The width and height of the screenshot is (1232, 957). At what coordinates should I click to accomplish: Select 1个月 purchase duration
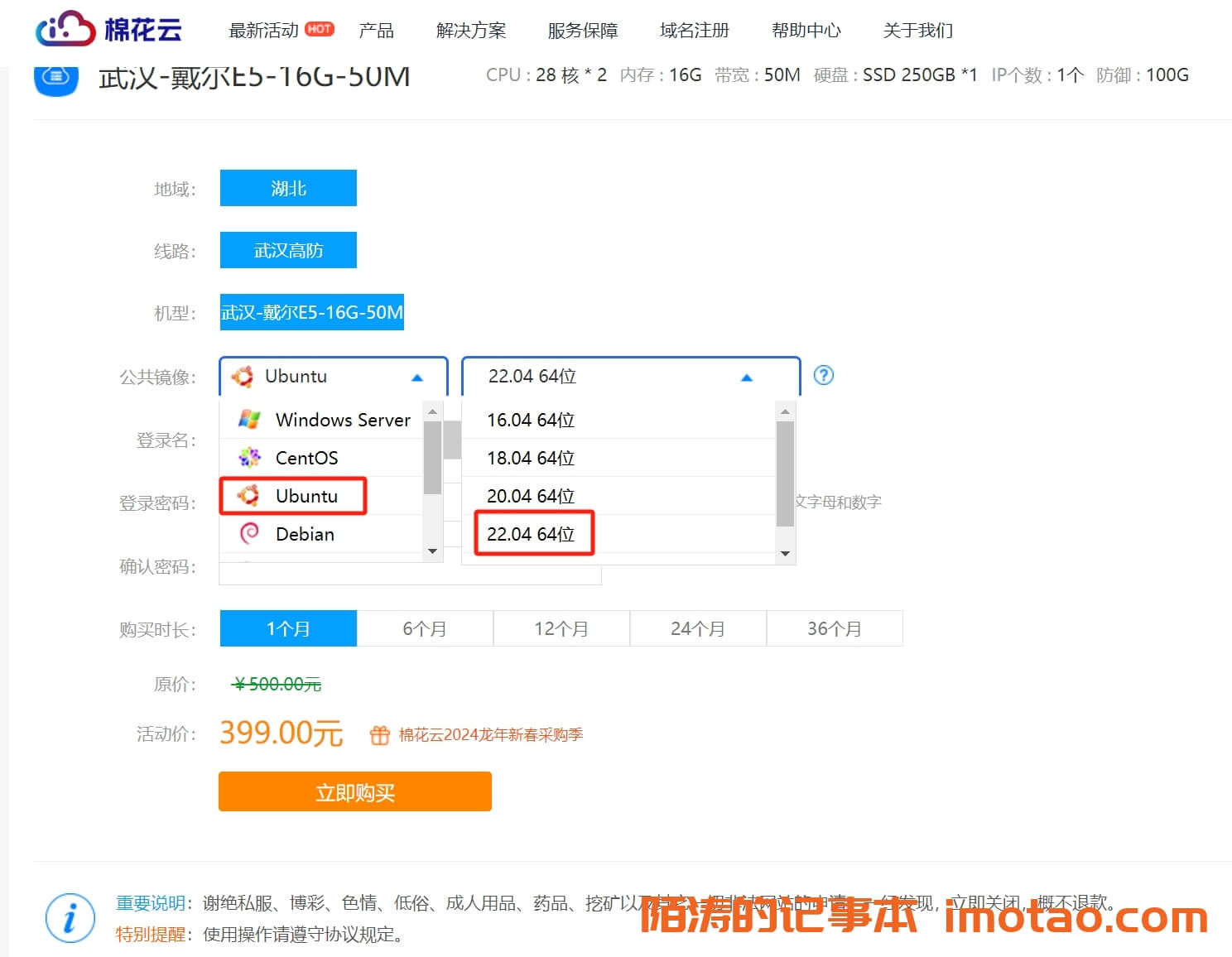288,628
